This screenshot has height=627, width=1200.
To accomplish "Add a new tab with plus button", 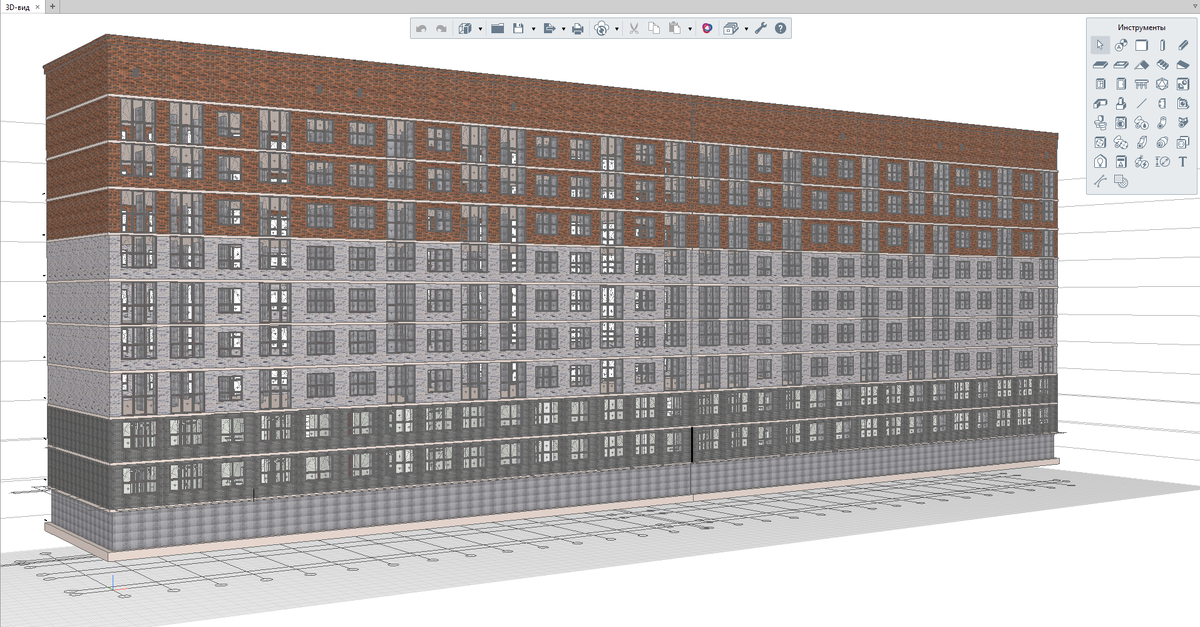I will point(53,6).
